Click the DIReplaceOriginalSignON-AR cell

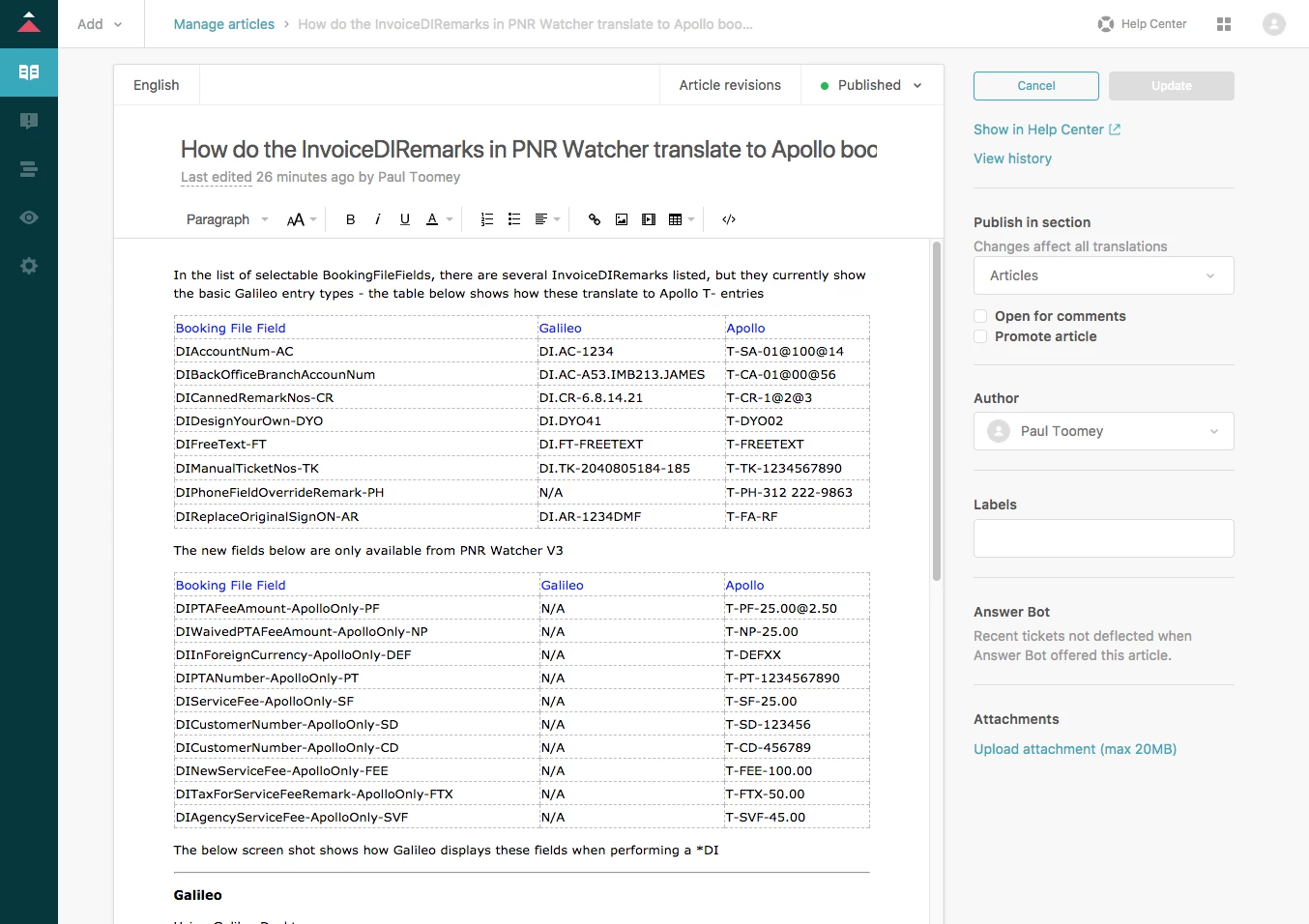click(356, 517)
